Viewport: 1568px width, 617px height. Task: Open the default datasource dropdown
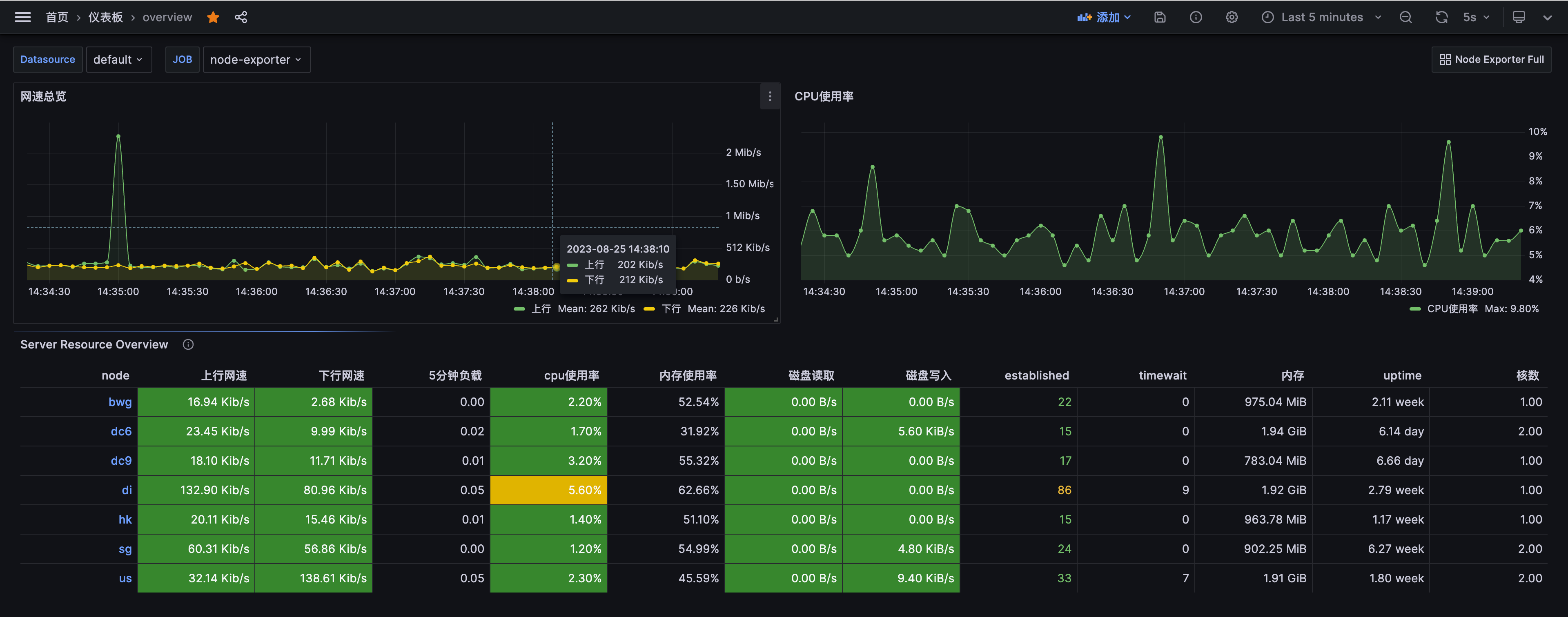point(118,60)
